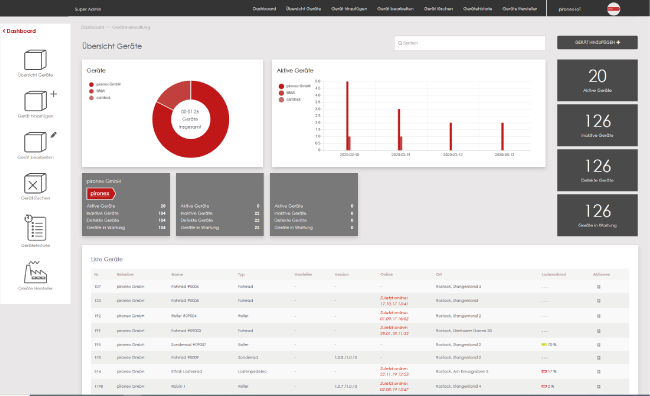This screenshot has width=650, height=396.
Task: Click action icon for row online 17.10.17
Action: pyautogui.click(x=599, y=301)
